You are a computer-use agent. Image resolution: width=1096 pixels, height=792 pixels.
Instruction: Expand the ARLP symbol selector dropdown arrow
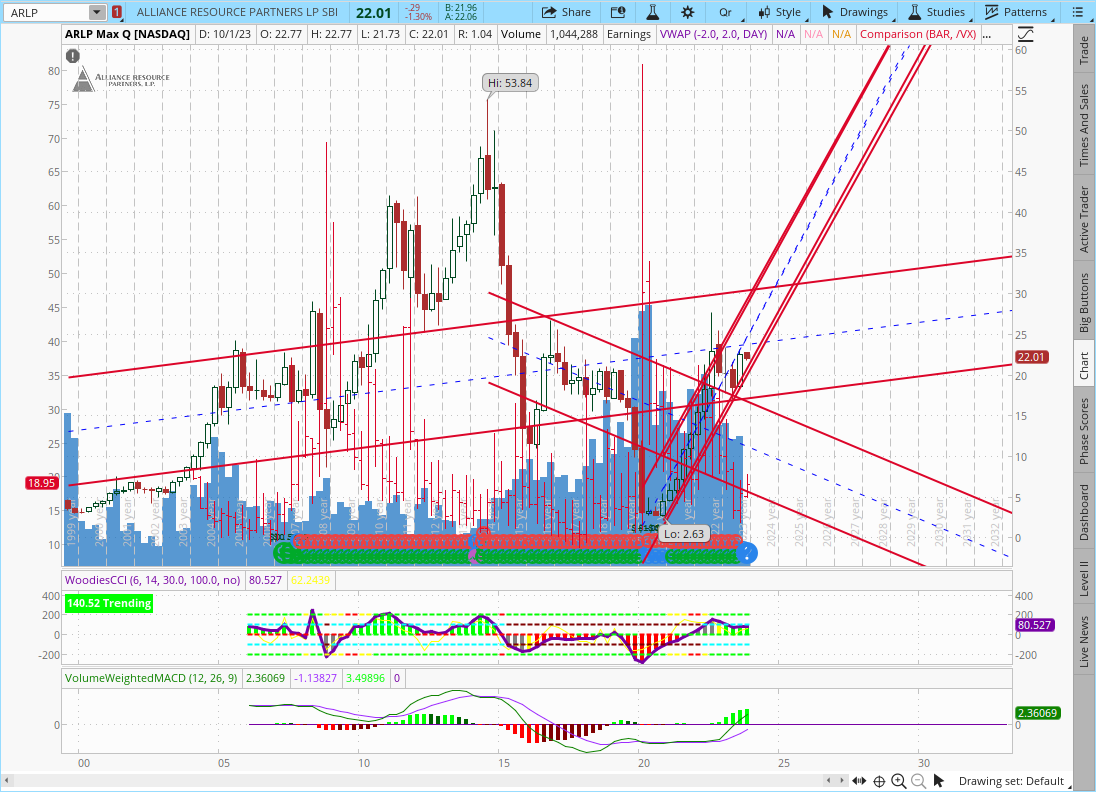coord(96,12)
